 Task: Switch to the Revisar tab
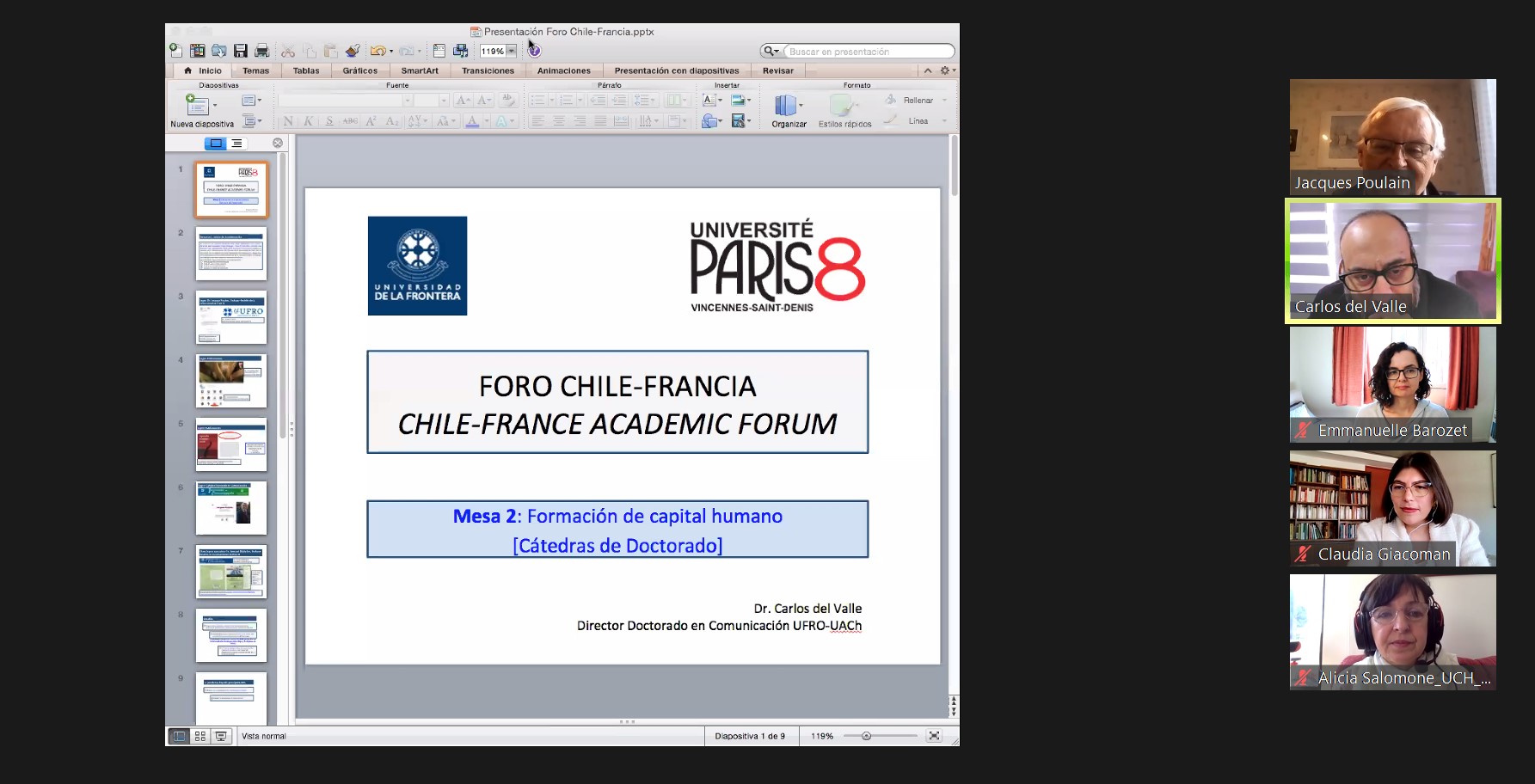click(x=777, y=71)
